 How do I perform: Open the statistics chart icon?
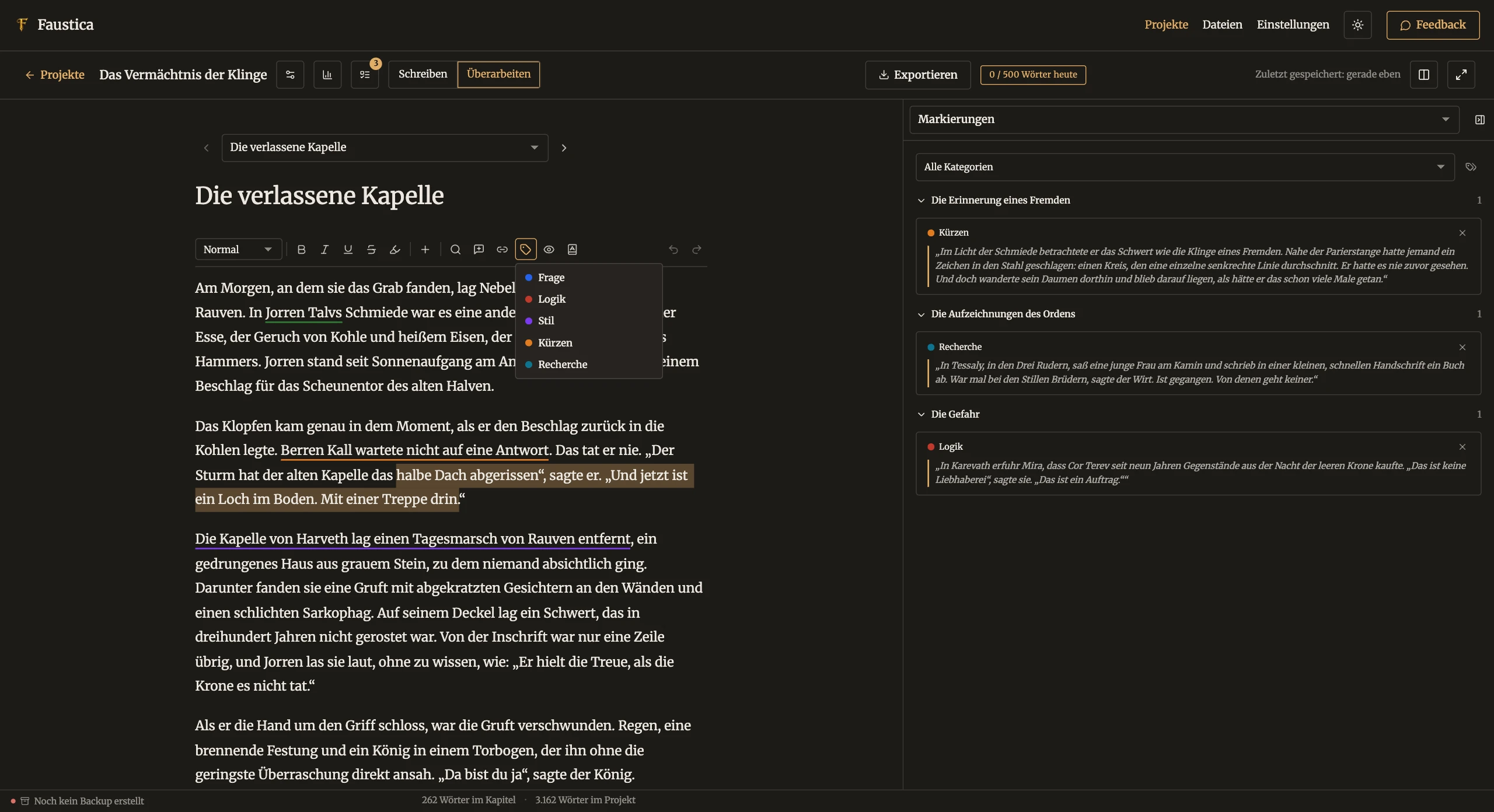(x=327, y=75)
